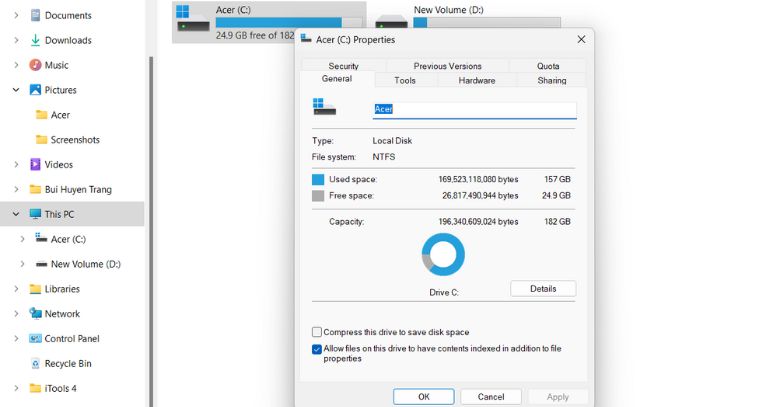Click the New Volume (D:) usage bar
Viewport: 780px width, 407px height.
pos(487,22)
